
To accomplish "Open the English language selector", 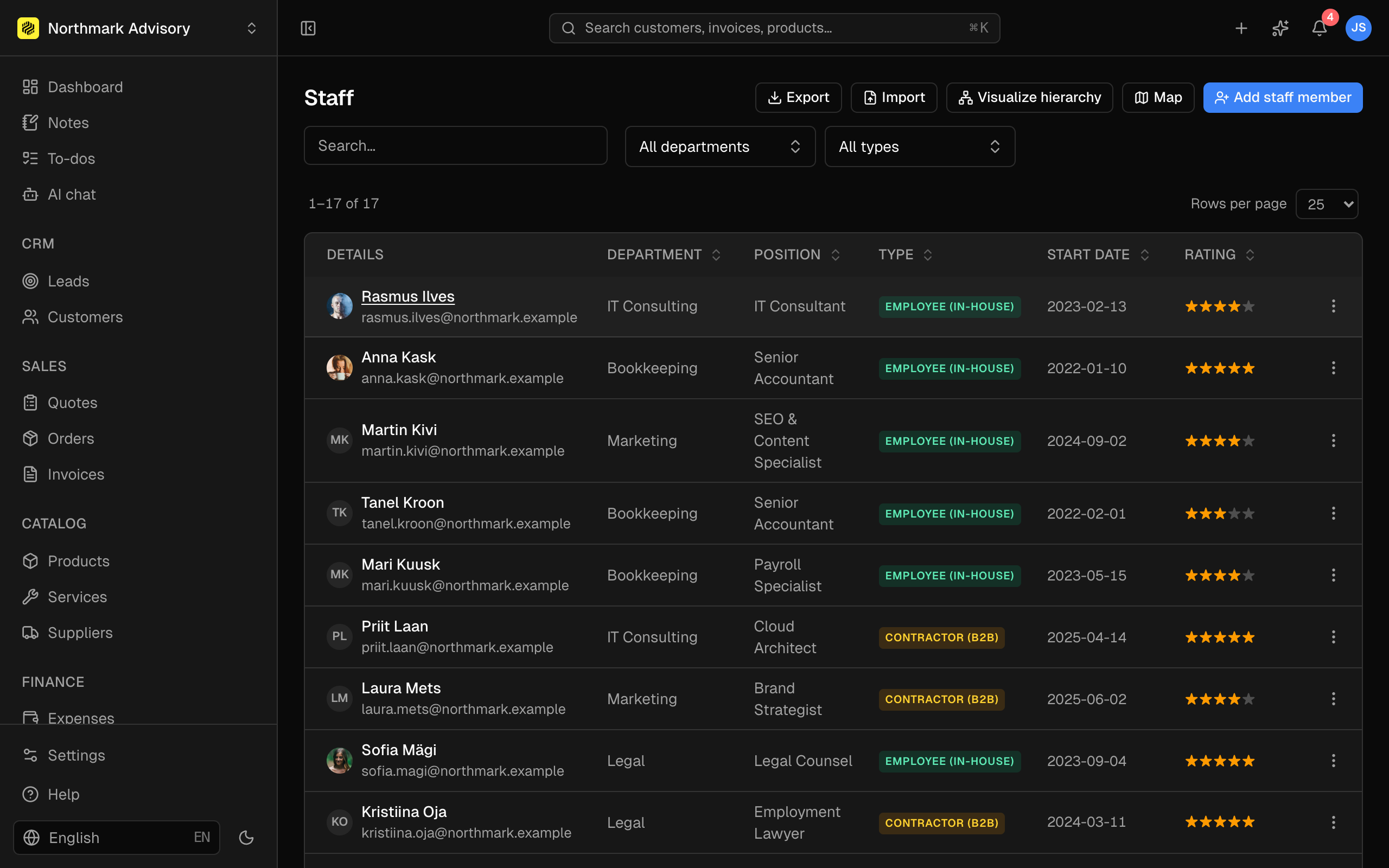I will [x=117, y=838].
